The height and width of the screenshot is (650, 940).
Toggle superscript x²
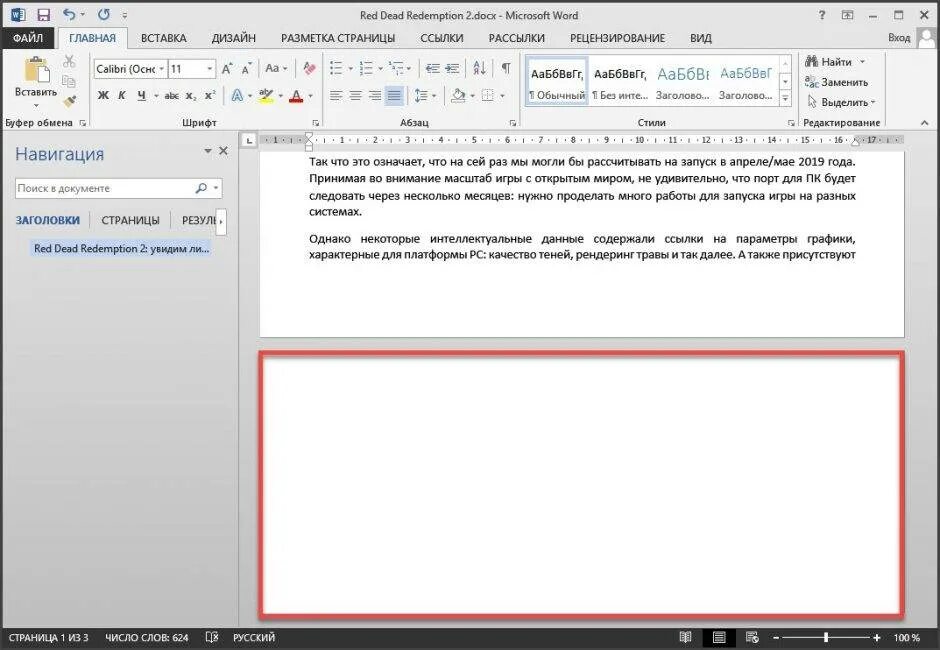tap(210, 95)
